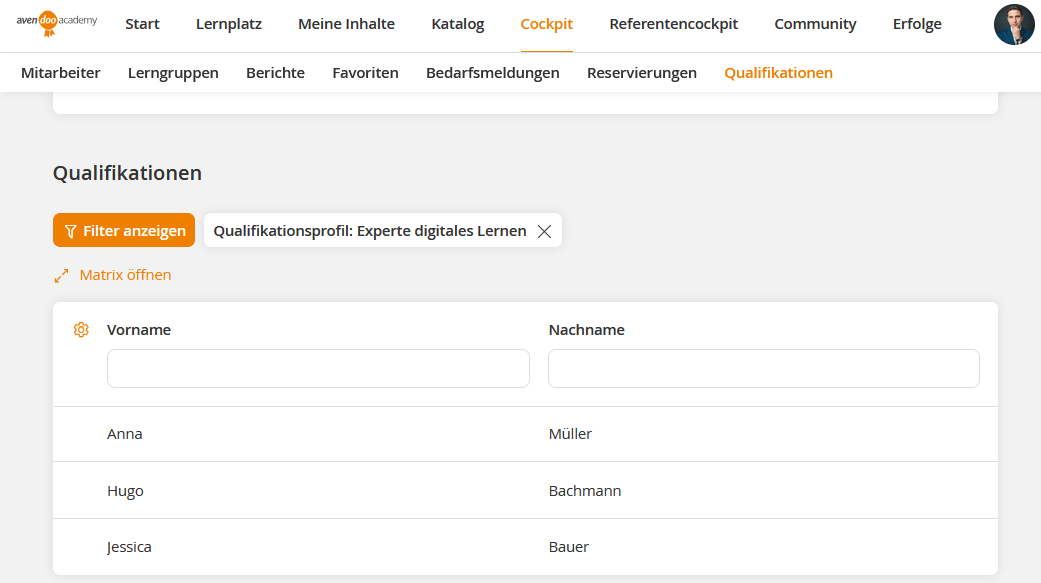Viewport: 1041px width, 583px height.
Task: Open the Katalog page
Action: tap(457, 24)
